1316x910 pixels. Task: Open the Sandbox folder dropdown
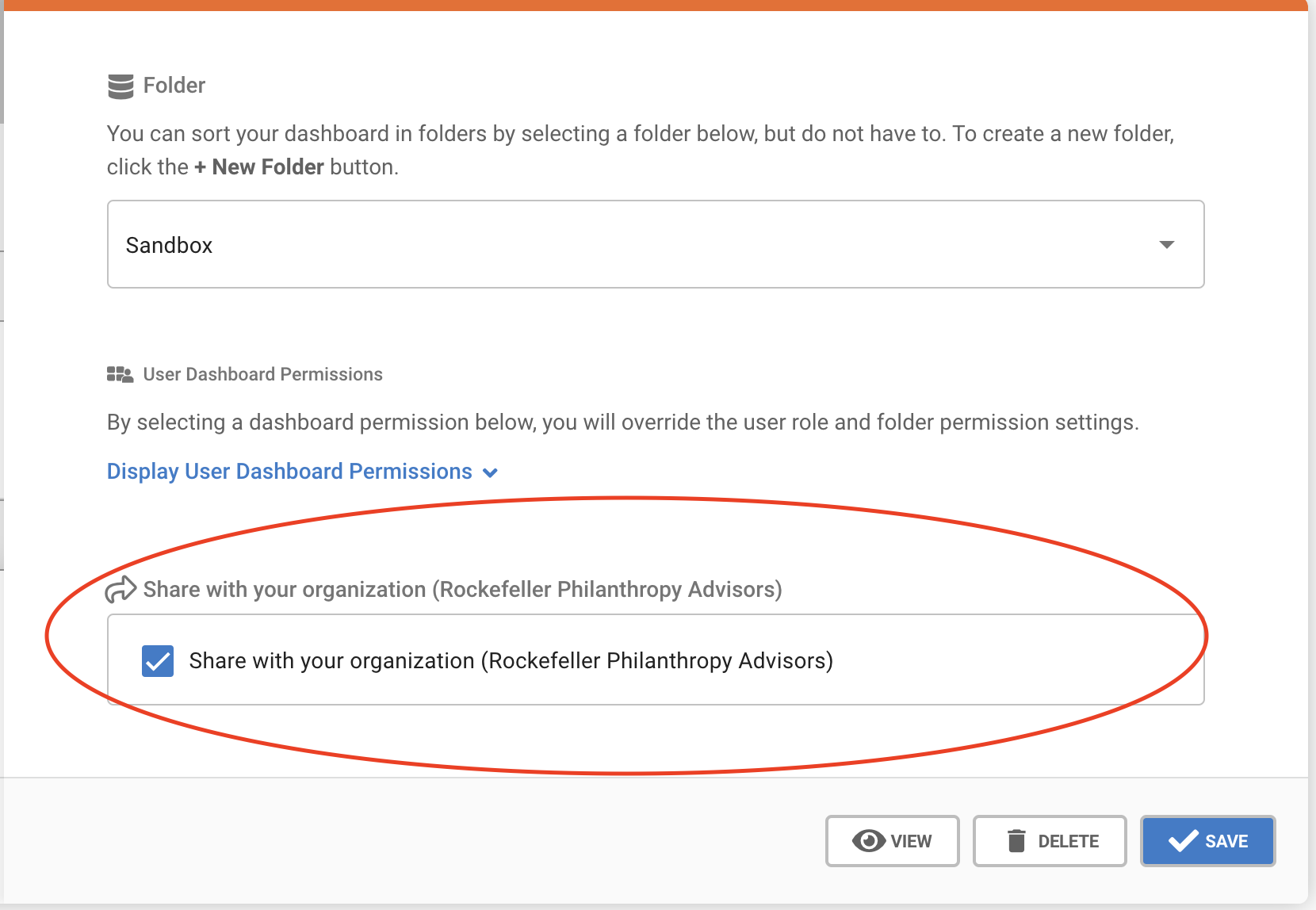click(x=656, y=244)
